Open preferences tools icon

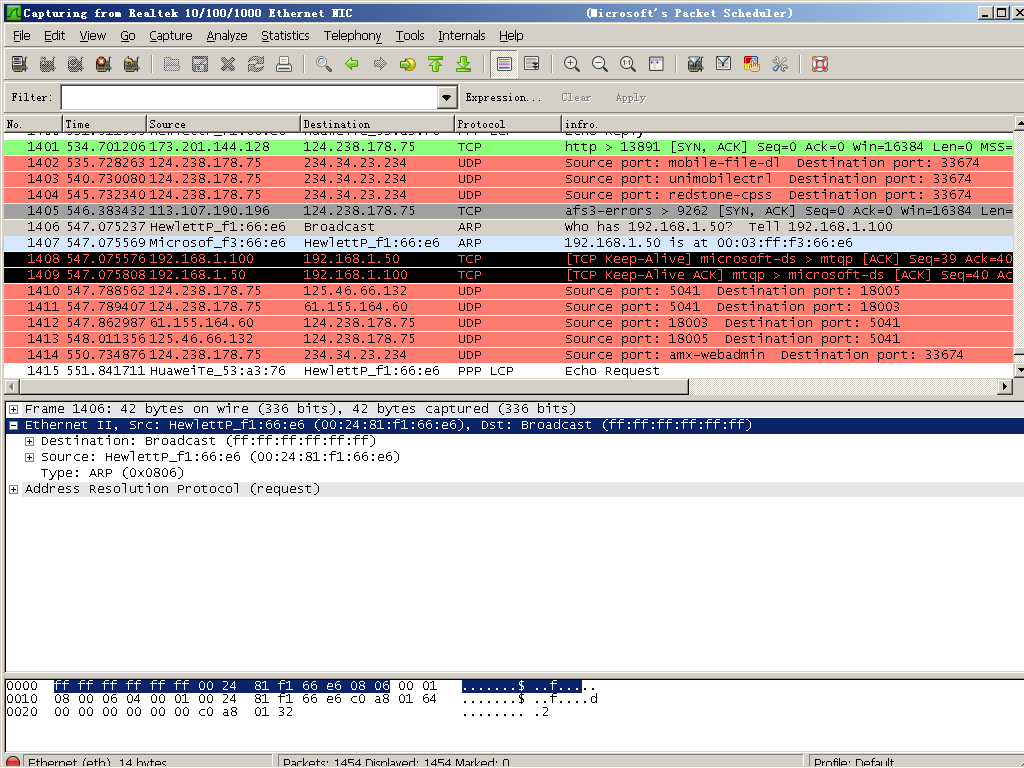[x=780, y=64]
